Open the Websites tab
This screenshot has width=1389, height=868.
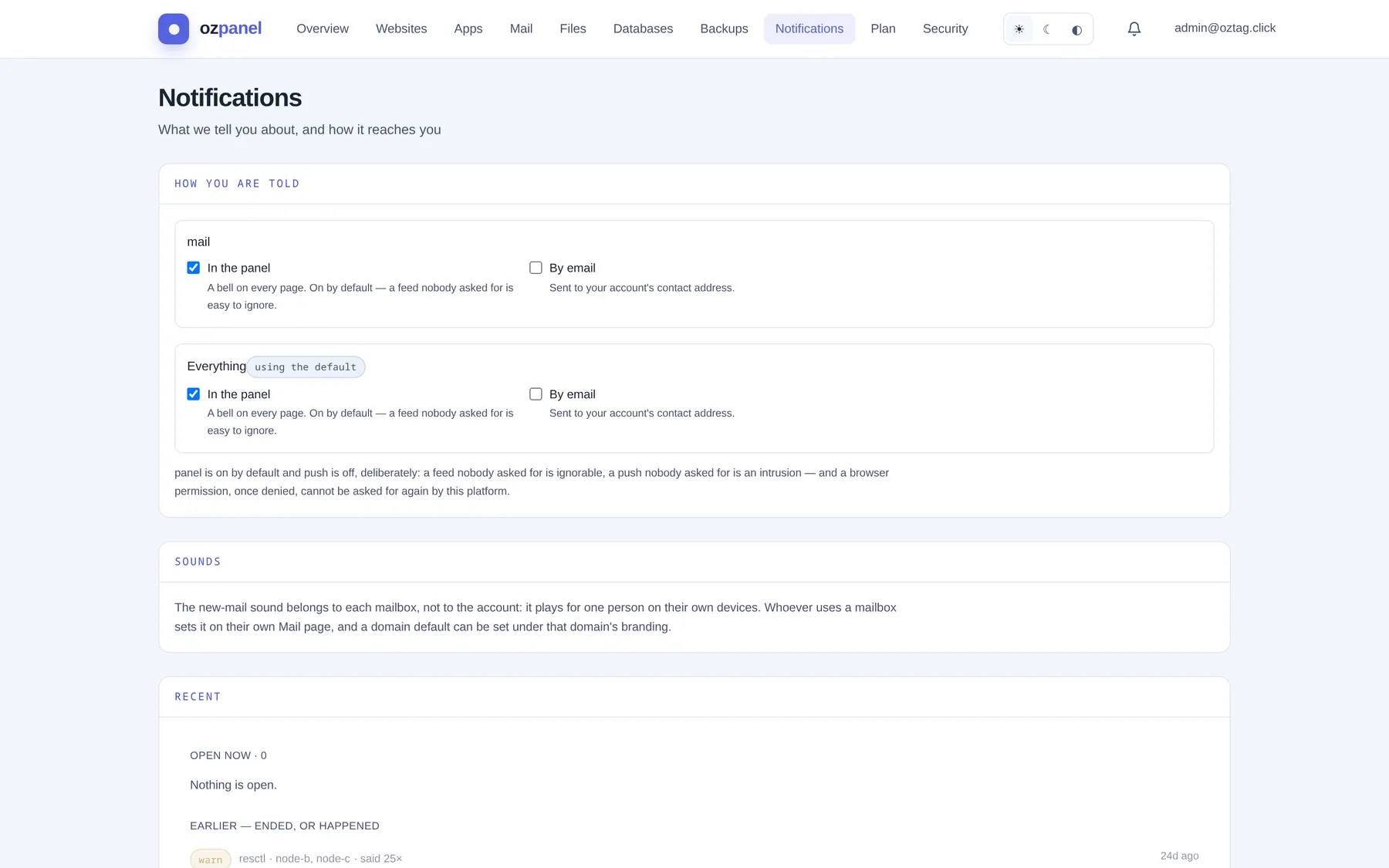(x=401, y=29)
